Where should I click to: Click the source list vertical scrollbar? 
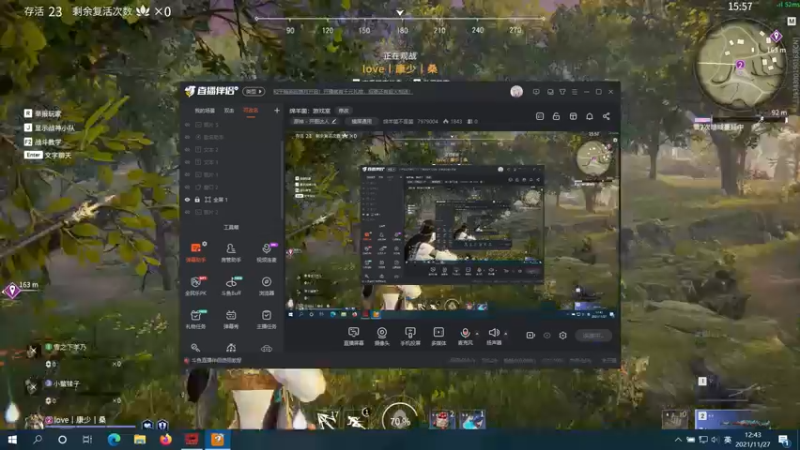tap(282, 179)
